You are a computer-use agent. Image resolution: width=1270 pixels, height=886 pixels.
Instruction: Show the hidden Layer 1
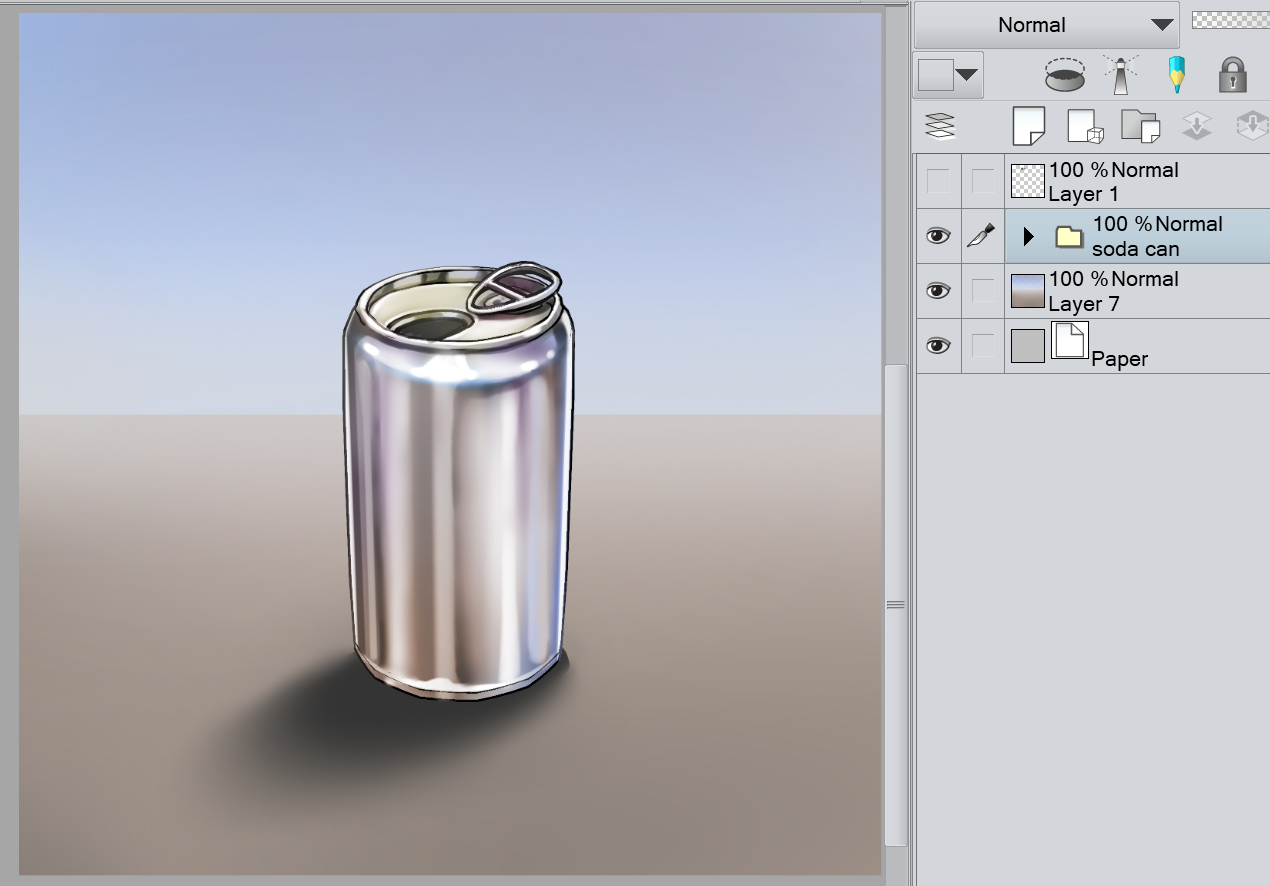pyautogui.click(x=938, y=181)
